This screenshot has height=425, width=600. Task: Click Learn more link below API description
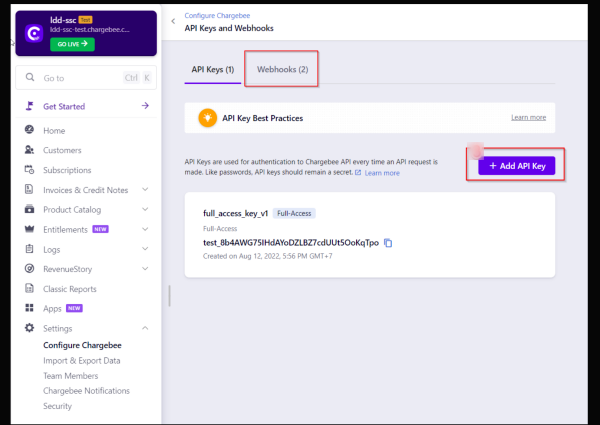(382, 173)
